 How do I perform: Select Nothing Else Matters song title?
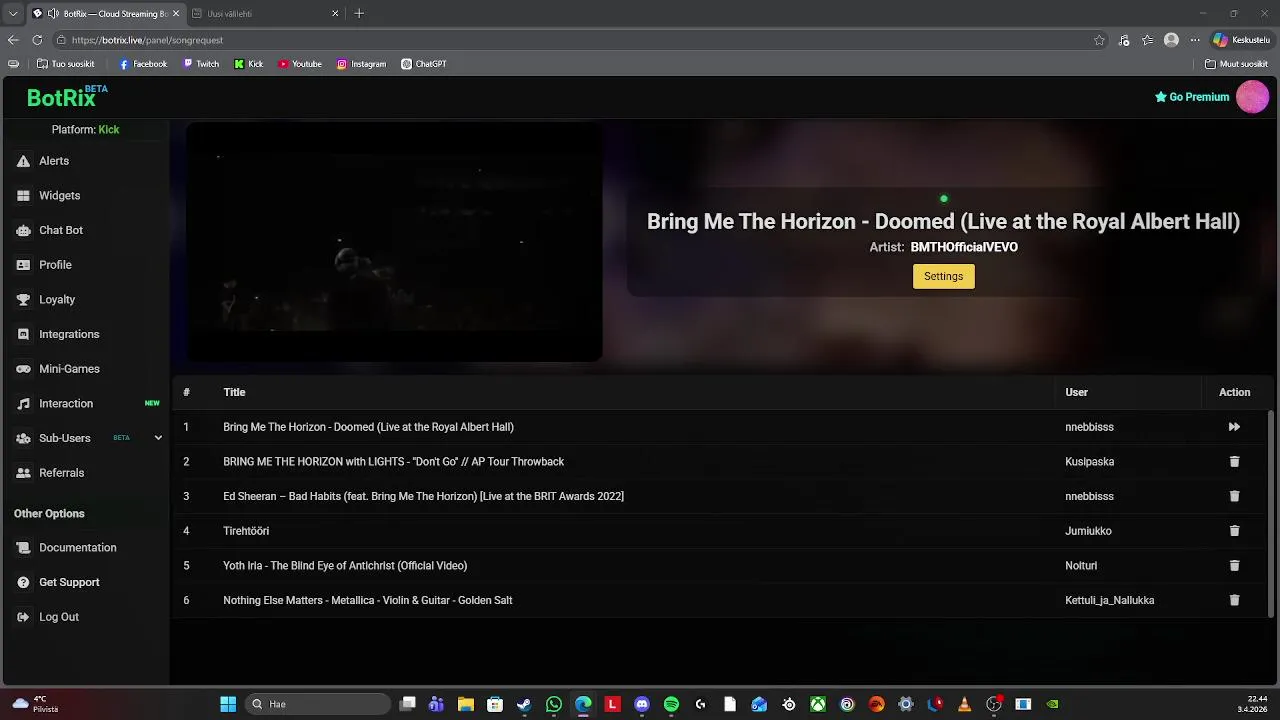[x=368, y=600]
